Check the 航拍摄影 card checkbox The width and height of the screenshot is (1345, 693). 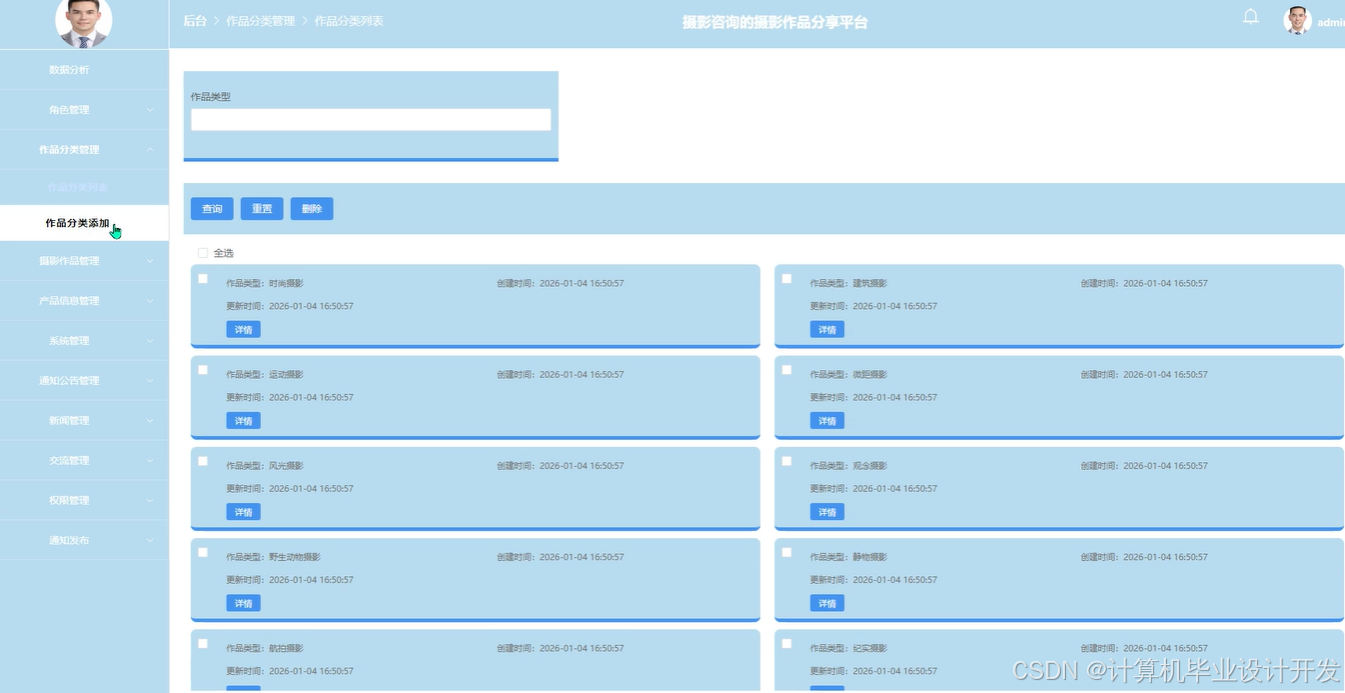(203, 643)
